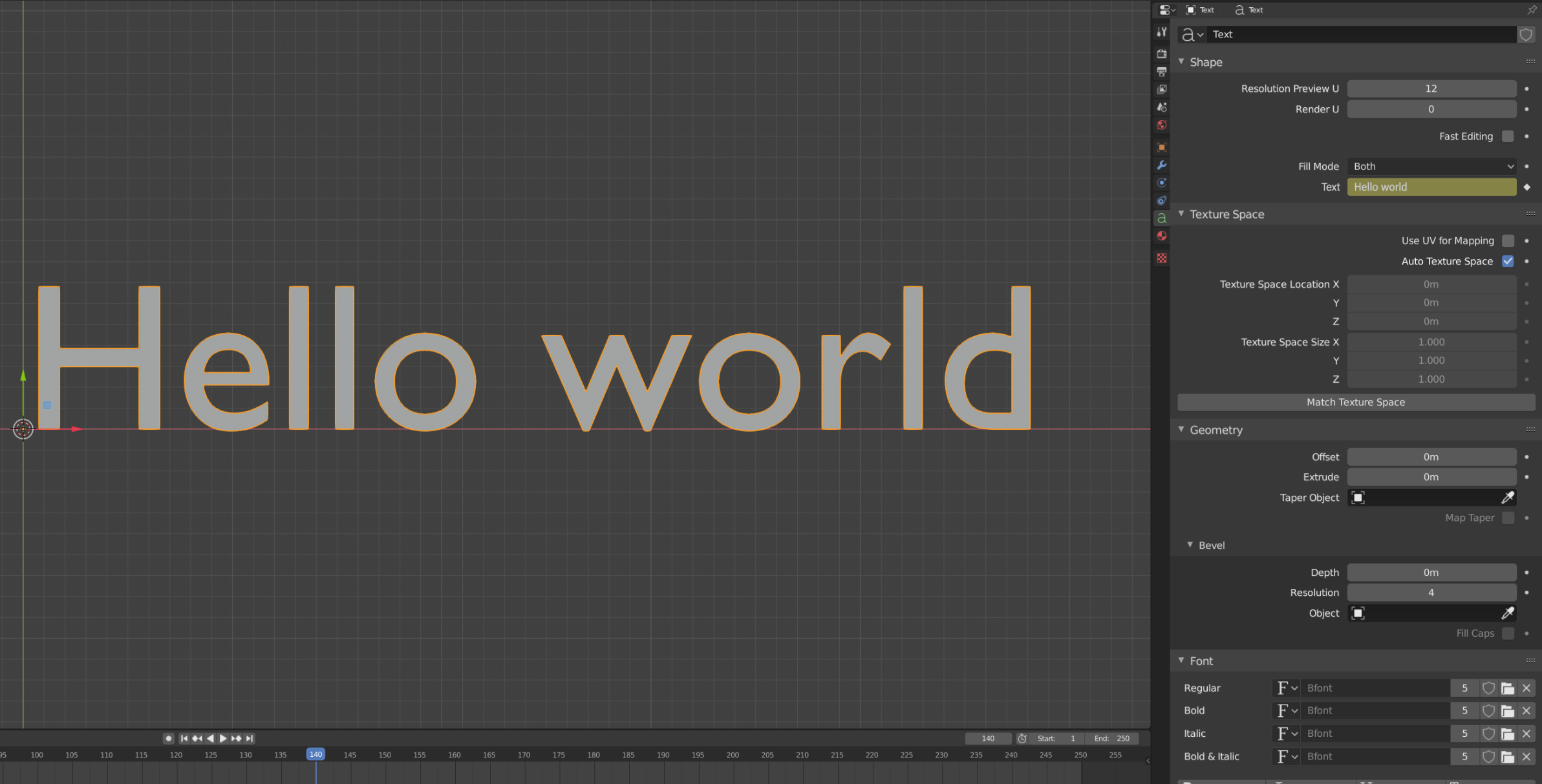The height and width of the screenshot is (784, 1542).
Task: Click the keyframe diamond next to Hello world
Action: (x=1526, y=187)
